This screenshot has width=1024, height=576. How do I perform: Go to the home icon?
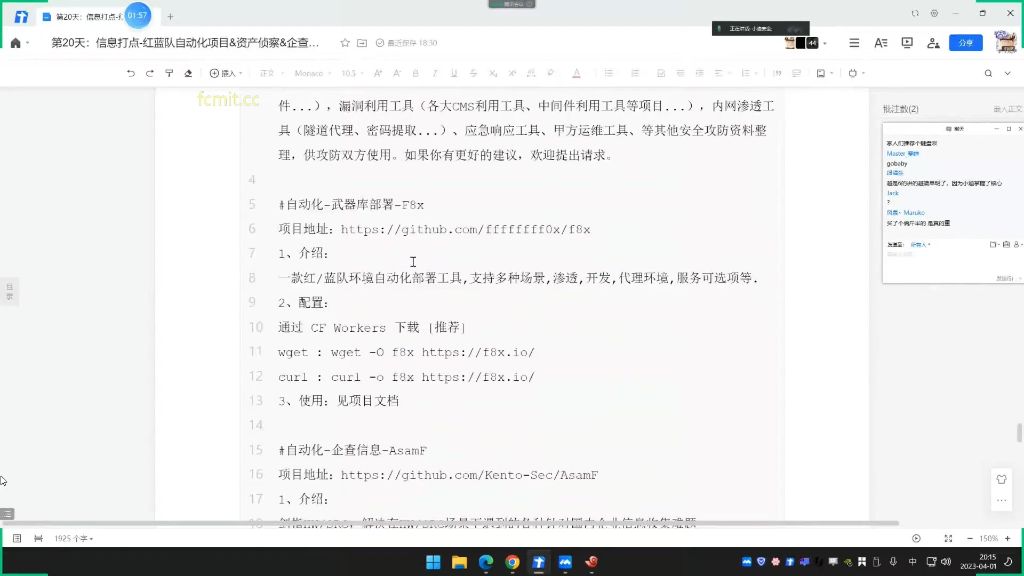pos(16,43)
